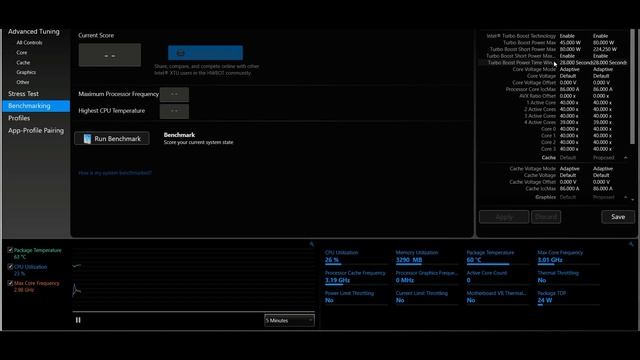The height and width of the screenshot is (360, 640).
Task: Pause the monitoring graph
Action: tap(78, 320)
